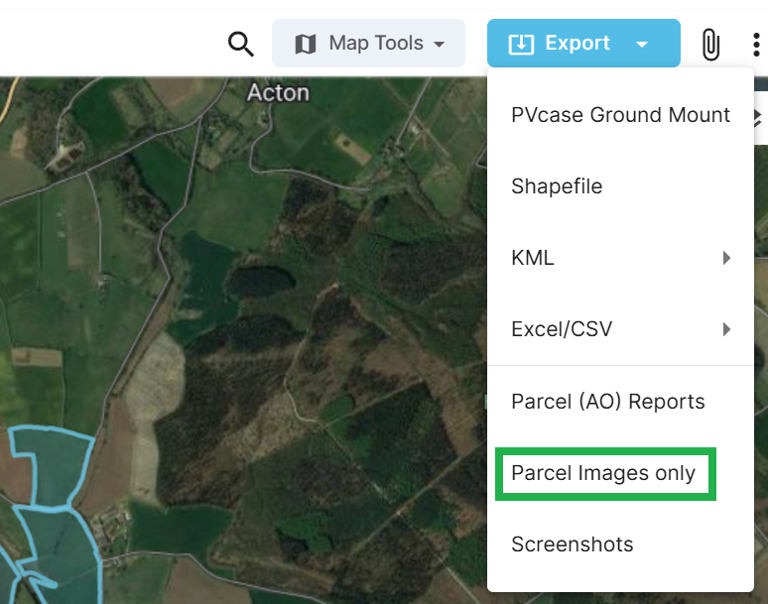This screenshot has width=768, height=604.
Task: Choose Shapefile from Export menu
Action: (x=620, y=186)
